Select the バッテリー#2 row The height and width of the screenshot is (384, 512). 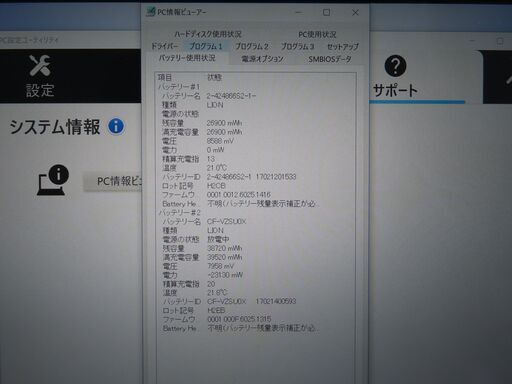pyautogui.click(x=179, y=212)
